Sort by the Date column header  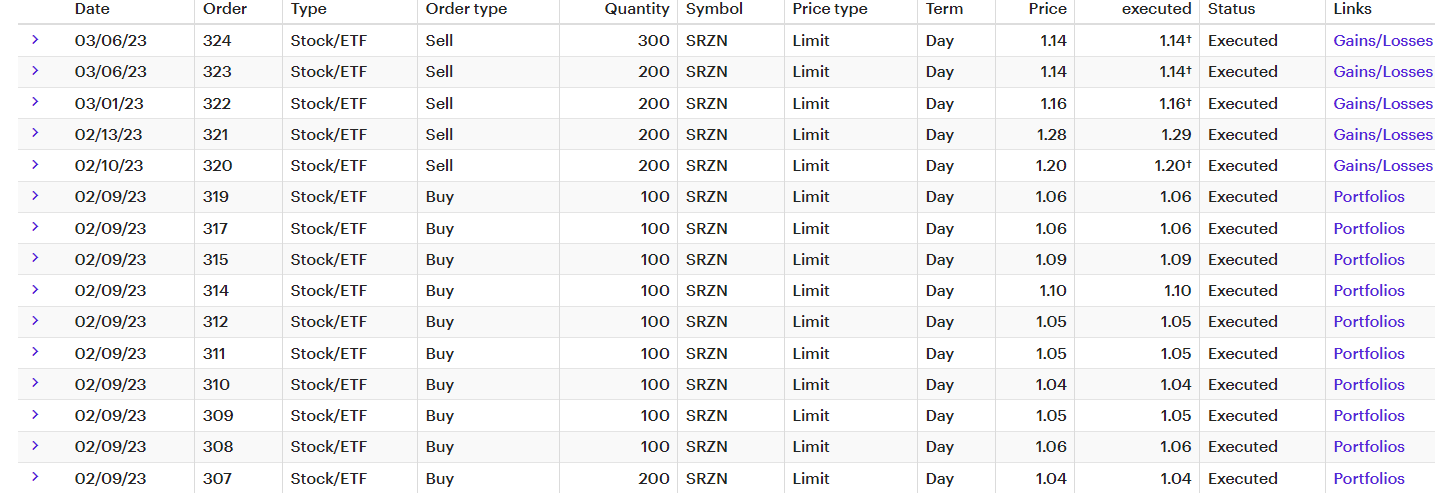coord(92,9)
